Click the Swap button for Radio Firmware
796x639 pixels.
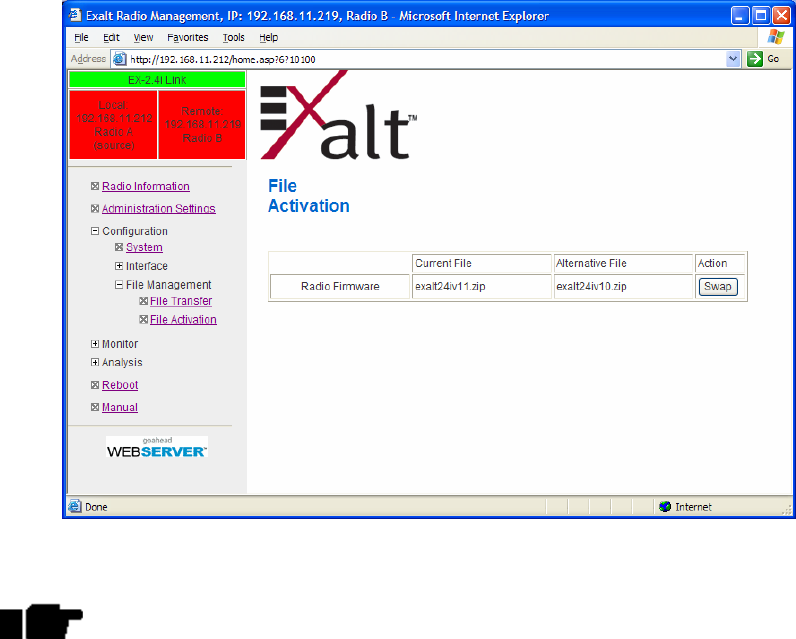718,287
